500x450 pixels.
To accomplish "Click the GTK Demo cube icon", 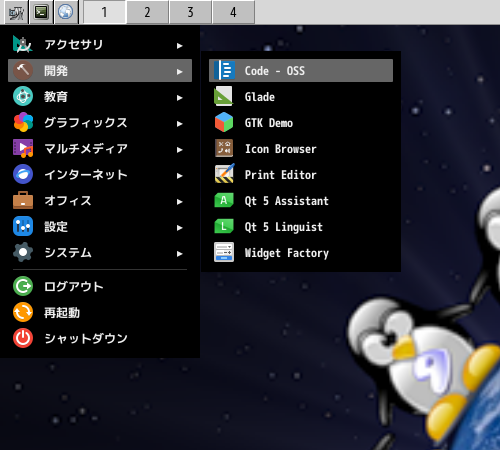I will 224,122.
